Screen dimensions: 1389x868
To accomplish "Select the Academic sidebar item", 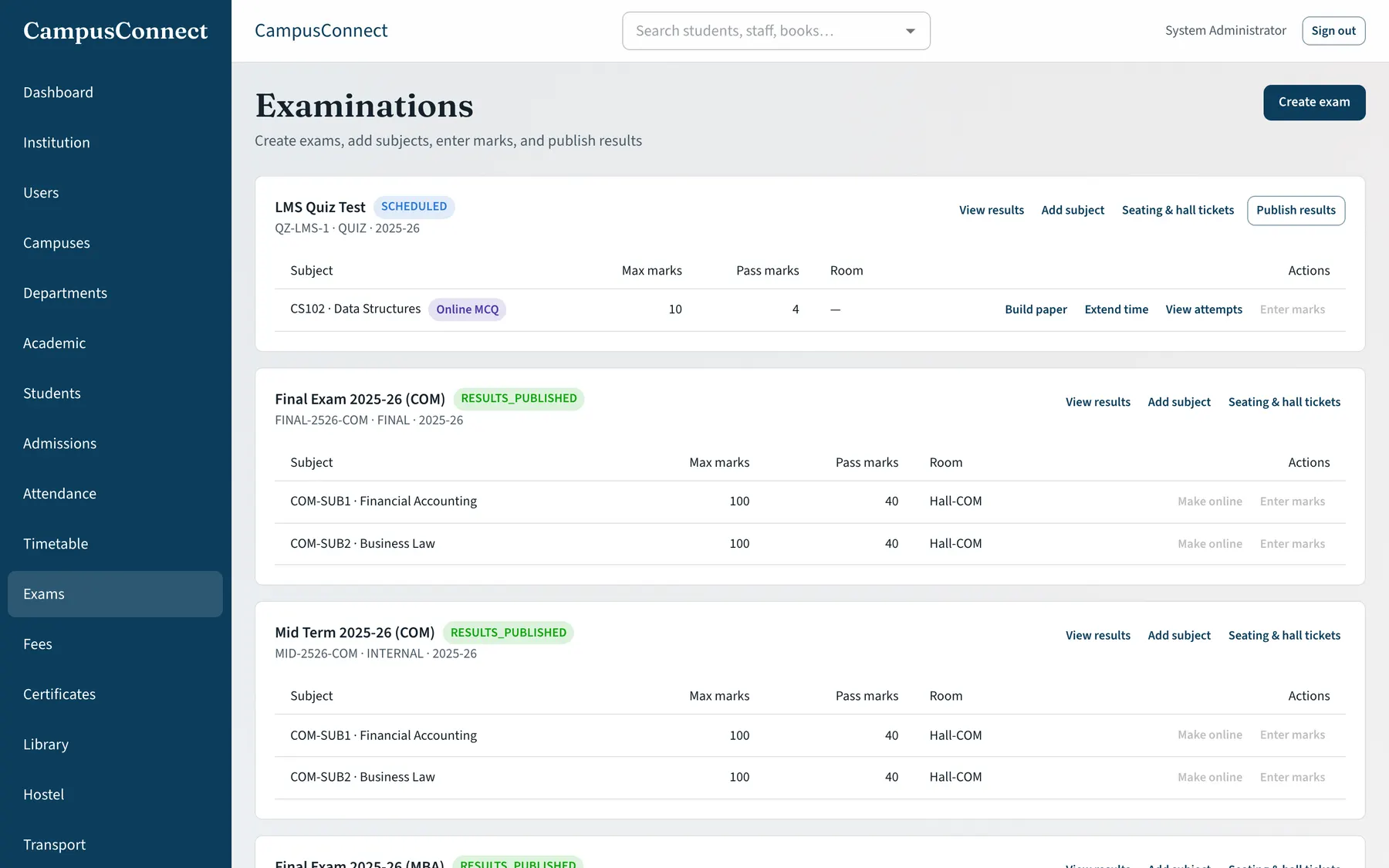I will point(115,343).
